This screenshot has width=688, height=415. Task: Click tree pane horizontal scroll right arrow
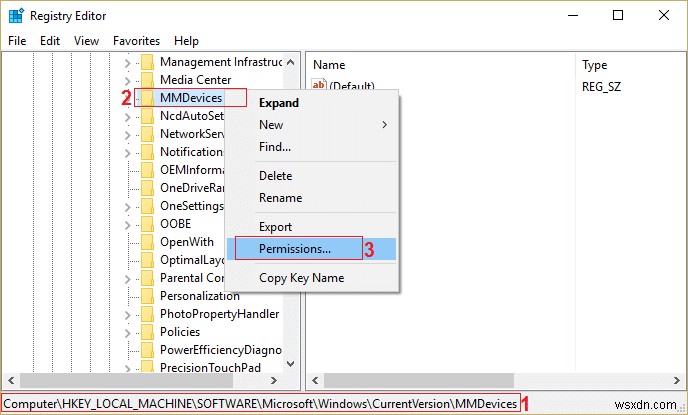click(x=274, y=380)
